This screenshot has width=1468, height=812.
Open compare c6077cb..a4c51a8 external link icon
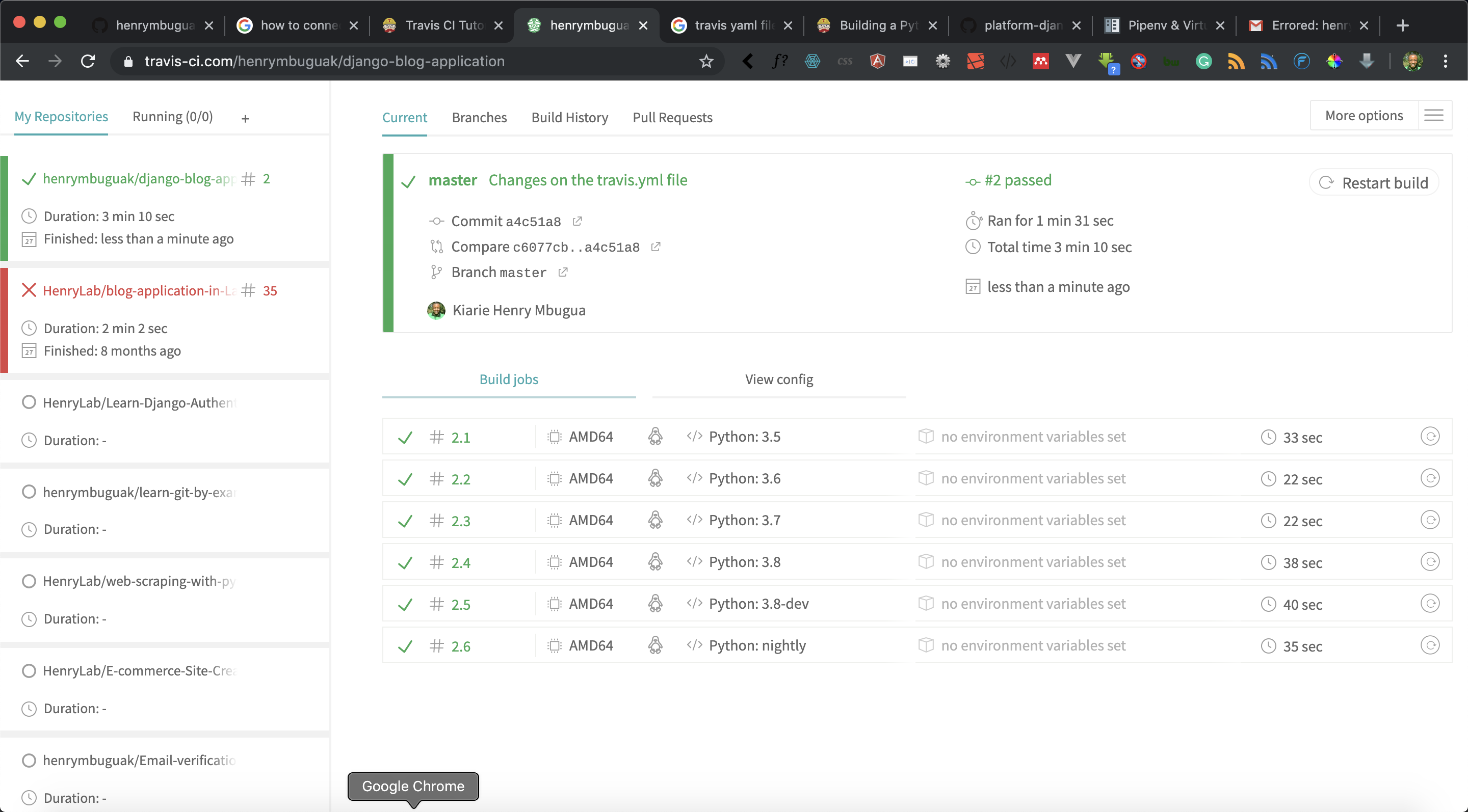[656, 247]
